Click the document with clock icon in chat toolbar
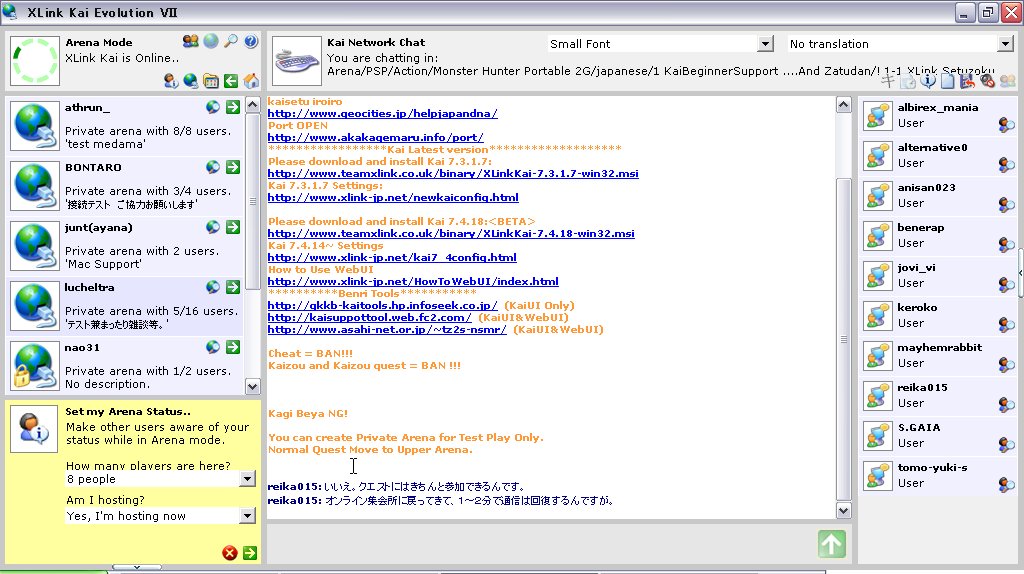 click(x=908, y=81)
